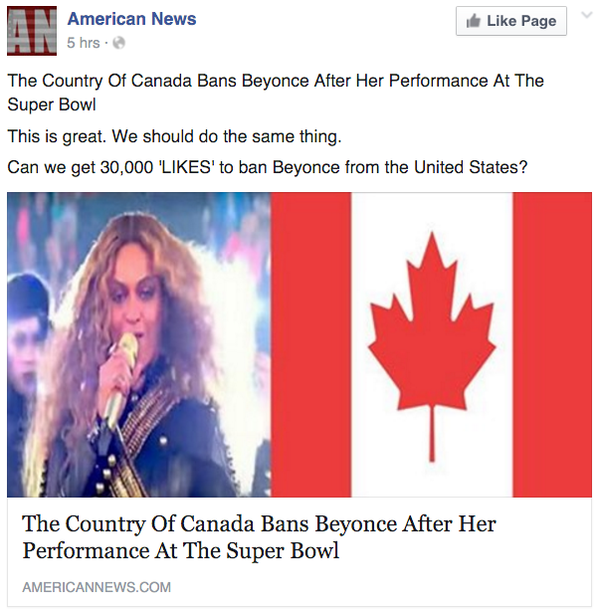Click the word "Super Bowl" in post caption
This screenshot has height=611, width=600.
[51, 105]
